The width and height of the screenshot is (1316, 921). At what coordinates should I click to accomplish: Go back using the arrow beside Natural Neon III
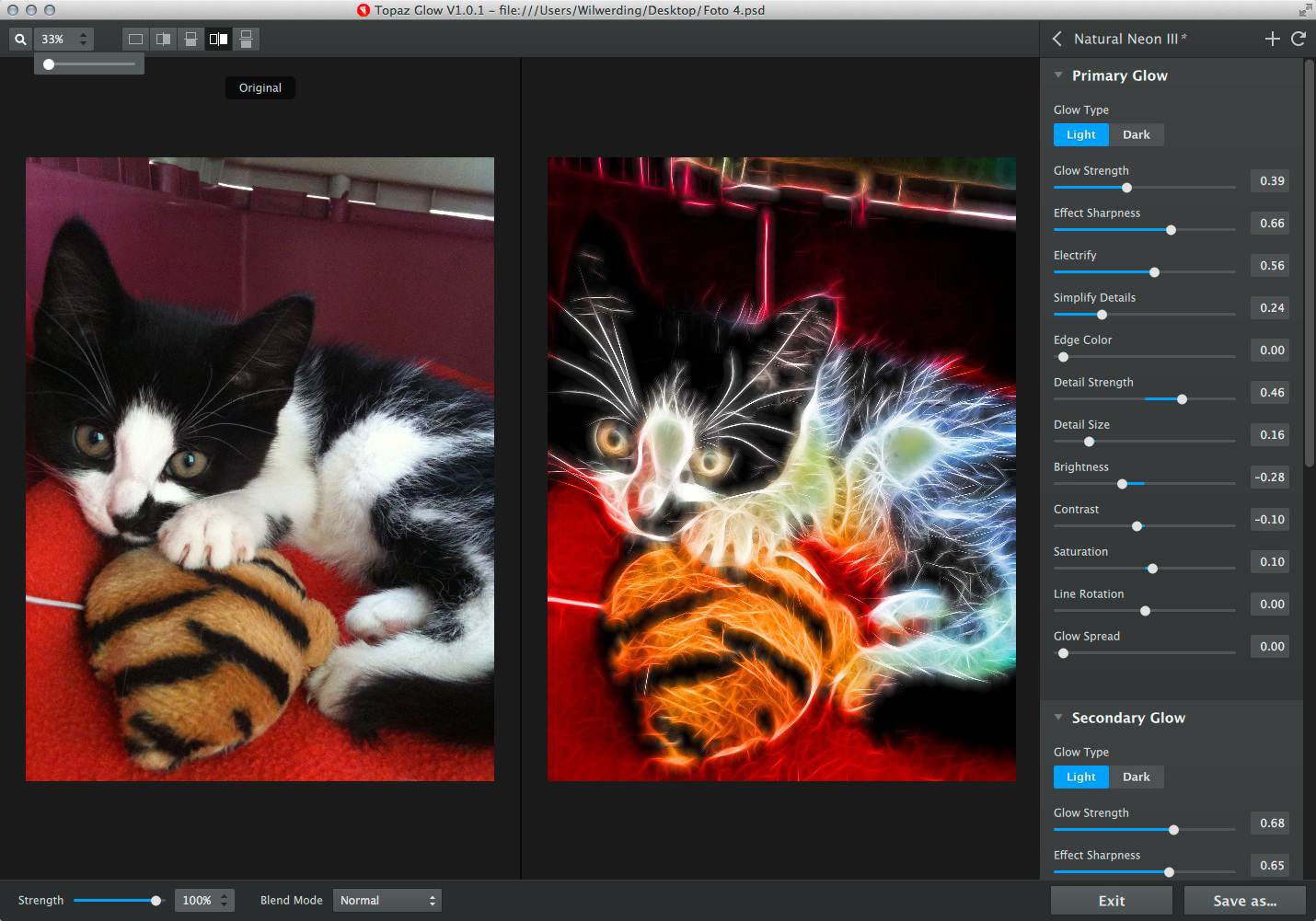pyautogui.click(x=1056, y=39)
